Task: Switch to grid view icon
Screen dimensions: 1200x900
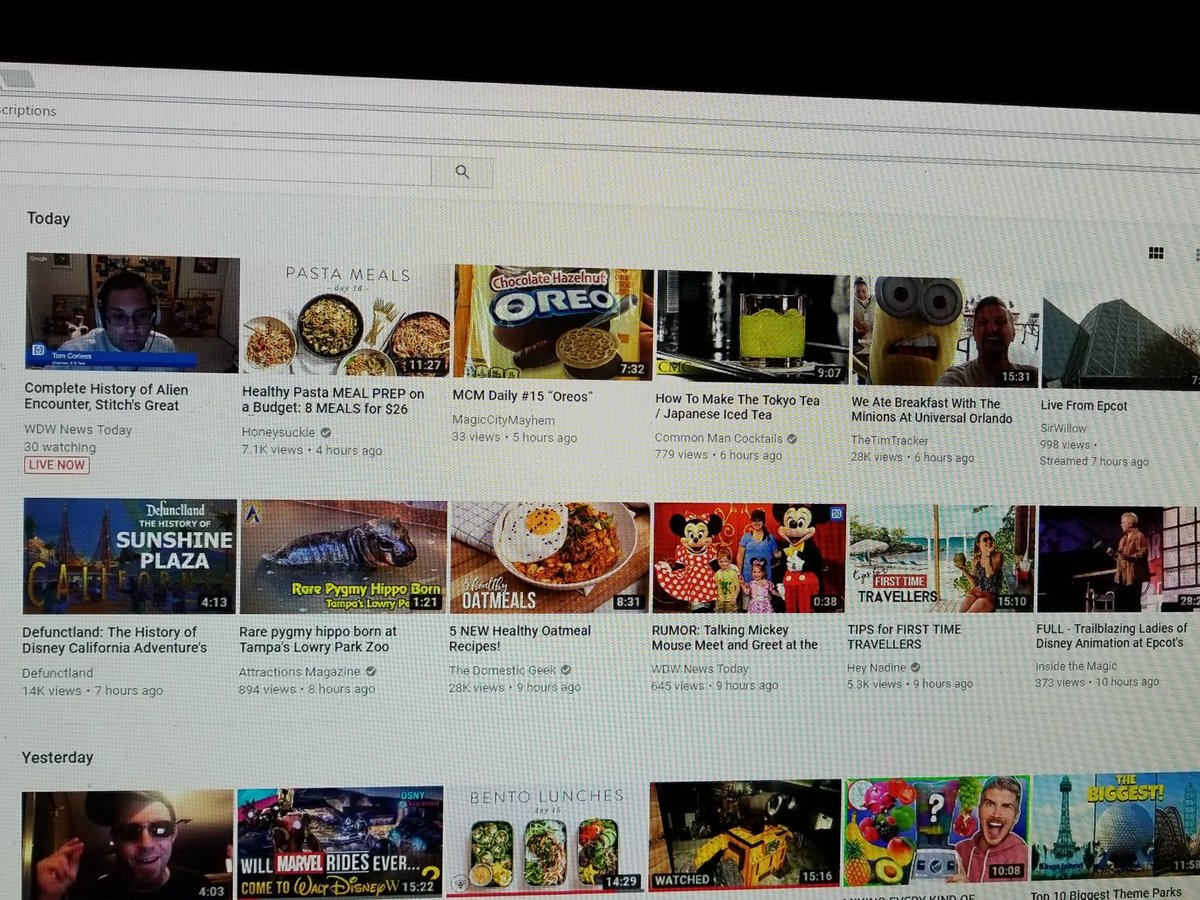Action: [1156, 254]
